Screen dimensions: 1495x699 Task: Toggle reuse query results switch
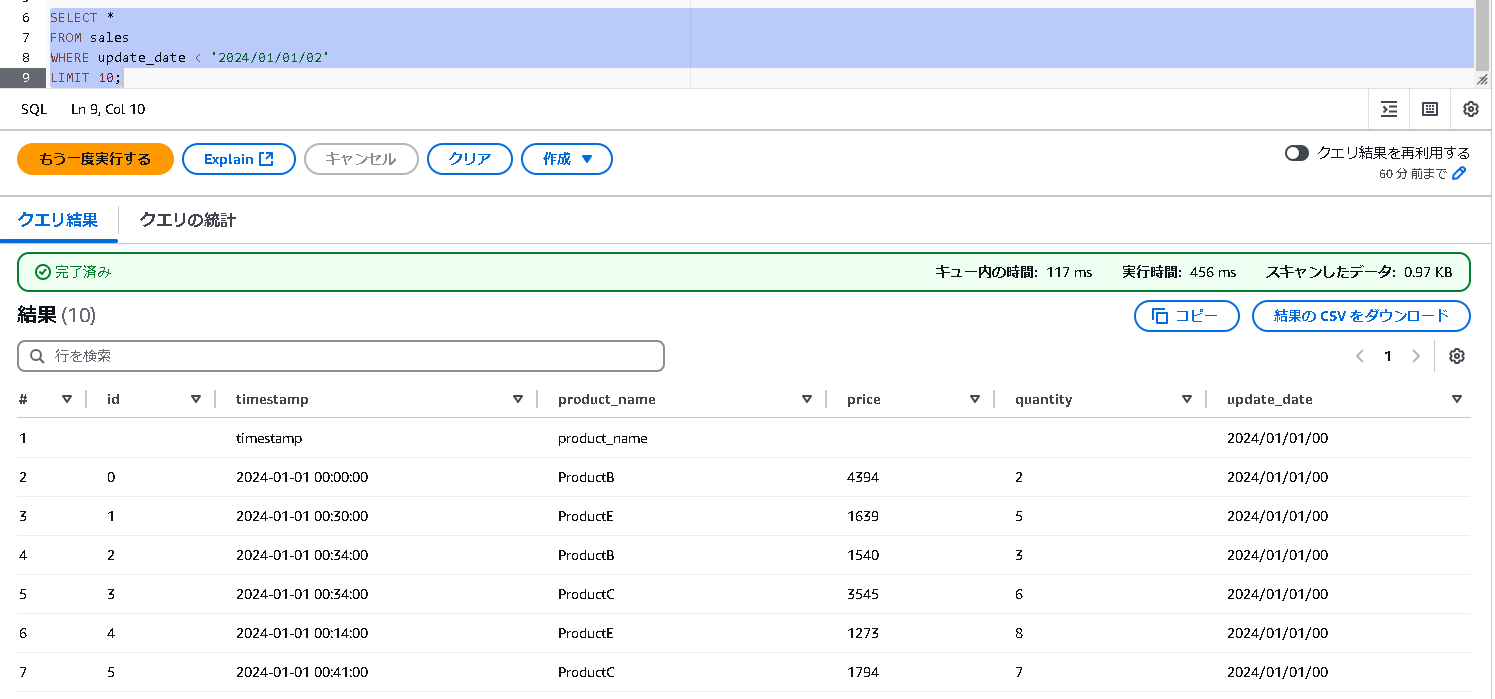[x=1297, y=153]
